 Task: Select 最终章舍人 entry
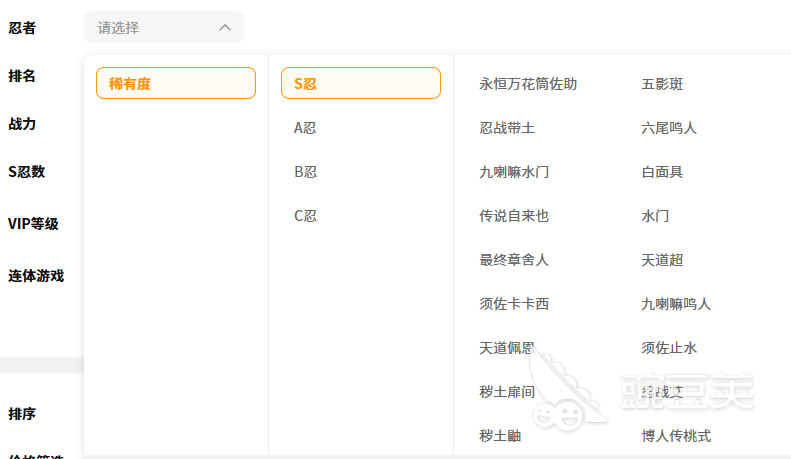[x=514, y=260]
